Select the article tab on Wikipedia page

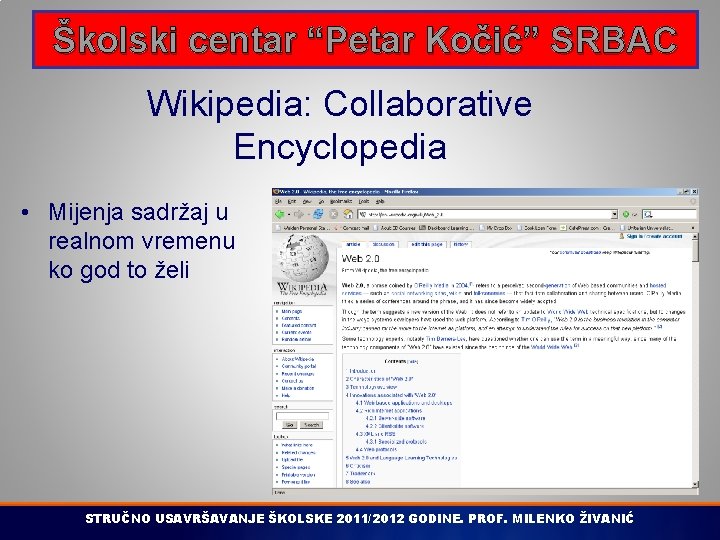(x=353, y=245)
